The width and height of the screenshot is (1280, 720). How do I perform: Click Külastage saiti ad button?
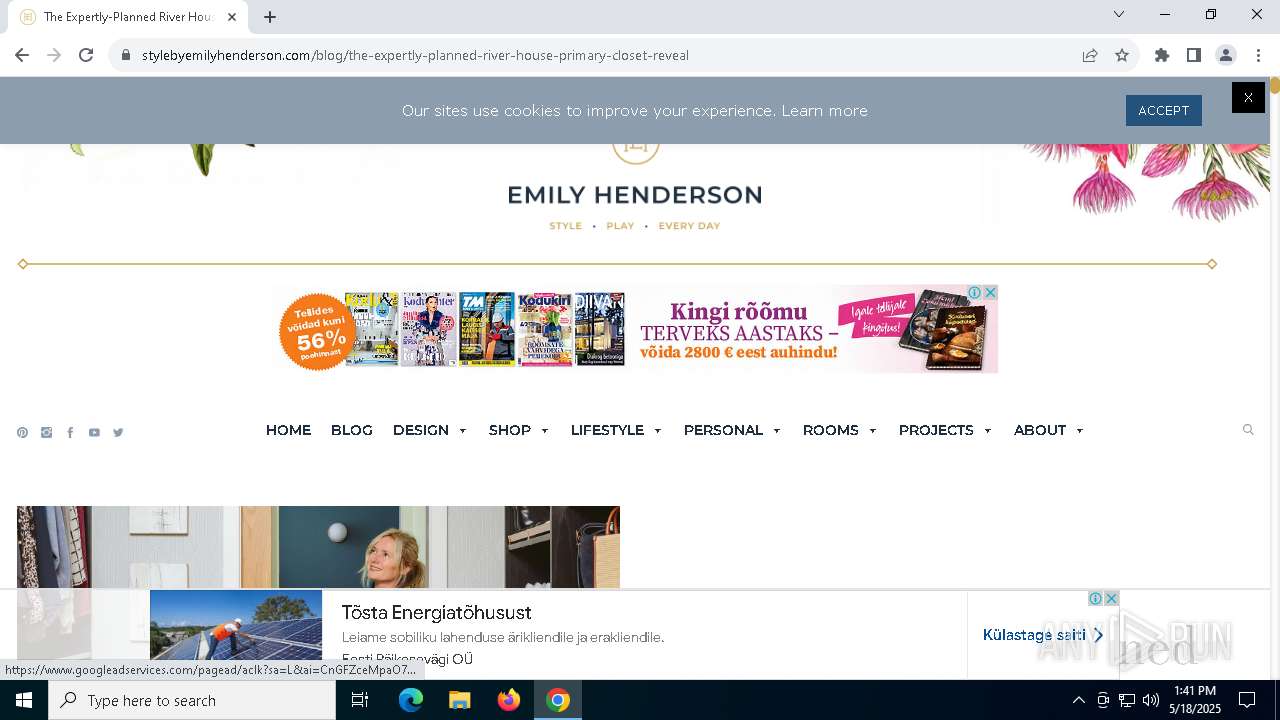[1043, 635]
